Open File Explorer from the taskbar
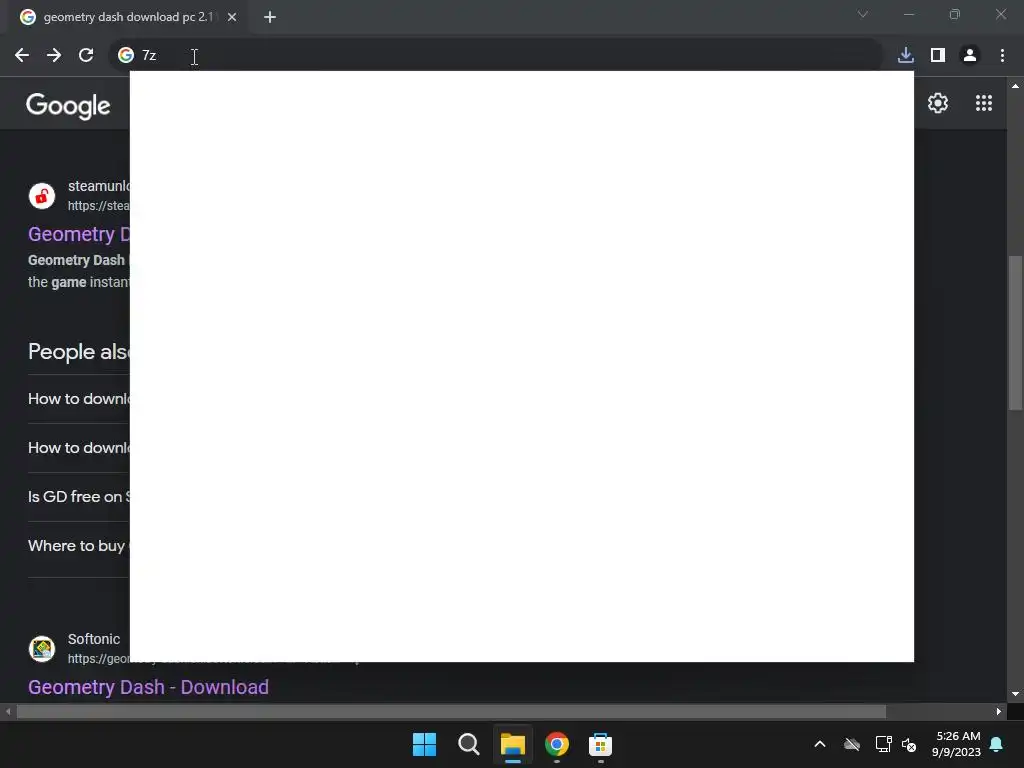This screenshot has height=768, width=1024. pyautogui.click(x=513, y=744)
